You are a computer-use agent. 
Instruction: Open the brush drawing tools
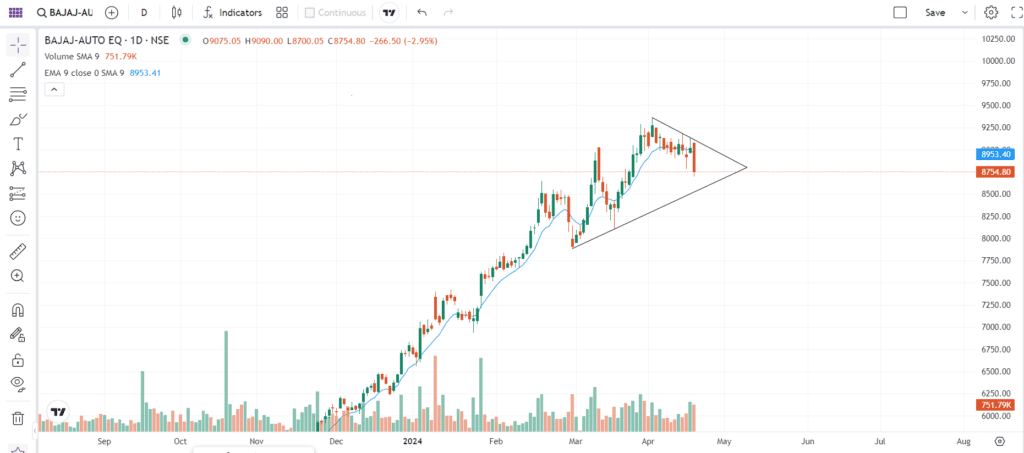click(17, 119)
